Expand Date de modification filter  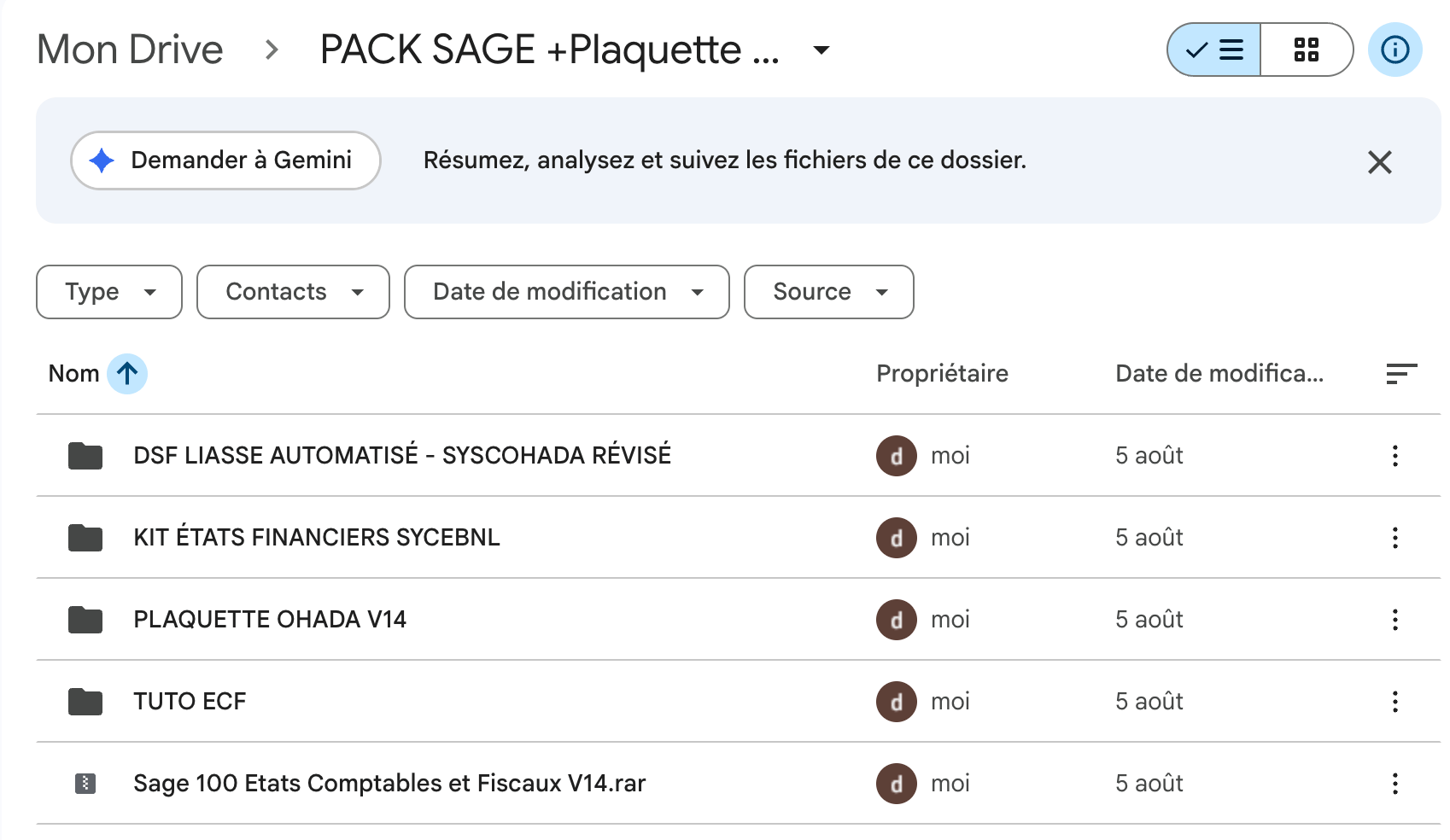click(567, 292)
